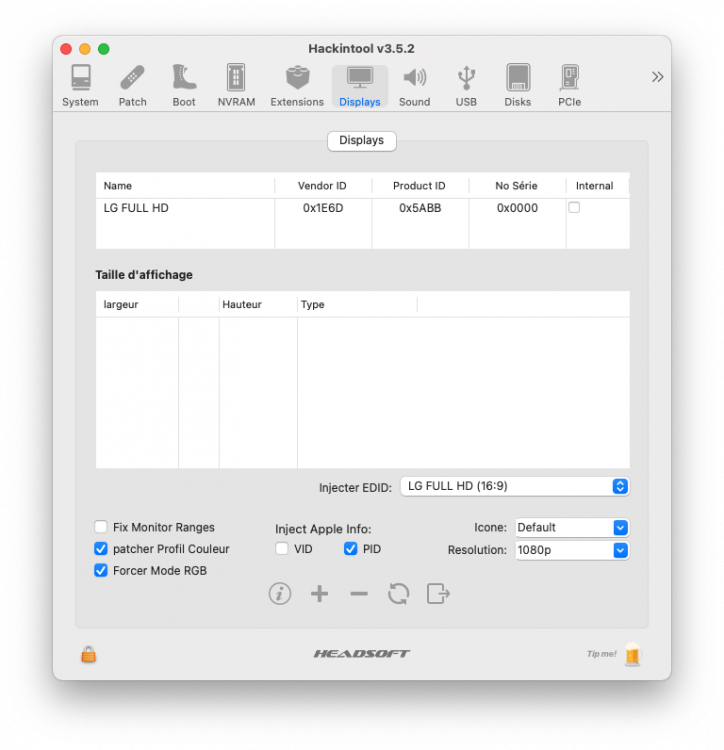Open the Injecter EDID dropdown

pos(515,486)
